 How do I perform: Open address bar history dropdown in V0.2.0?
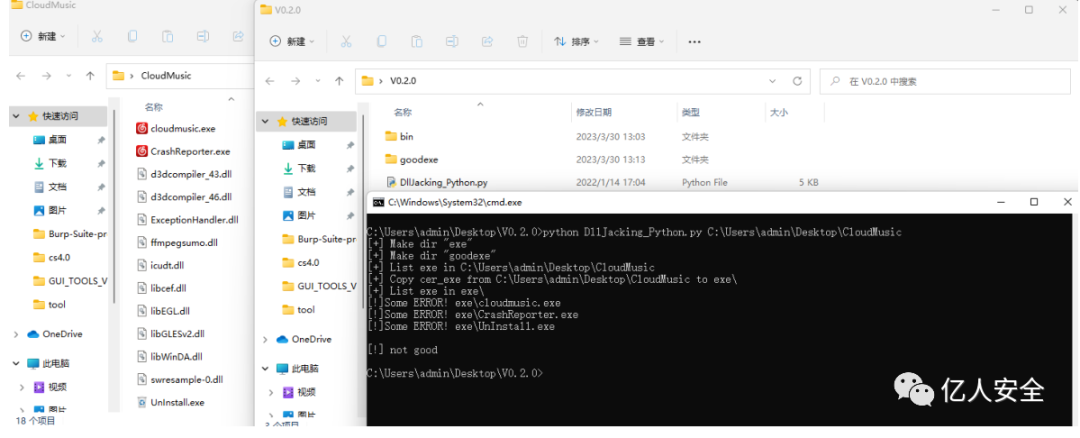(x=773, y=81)
